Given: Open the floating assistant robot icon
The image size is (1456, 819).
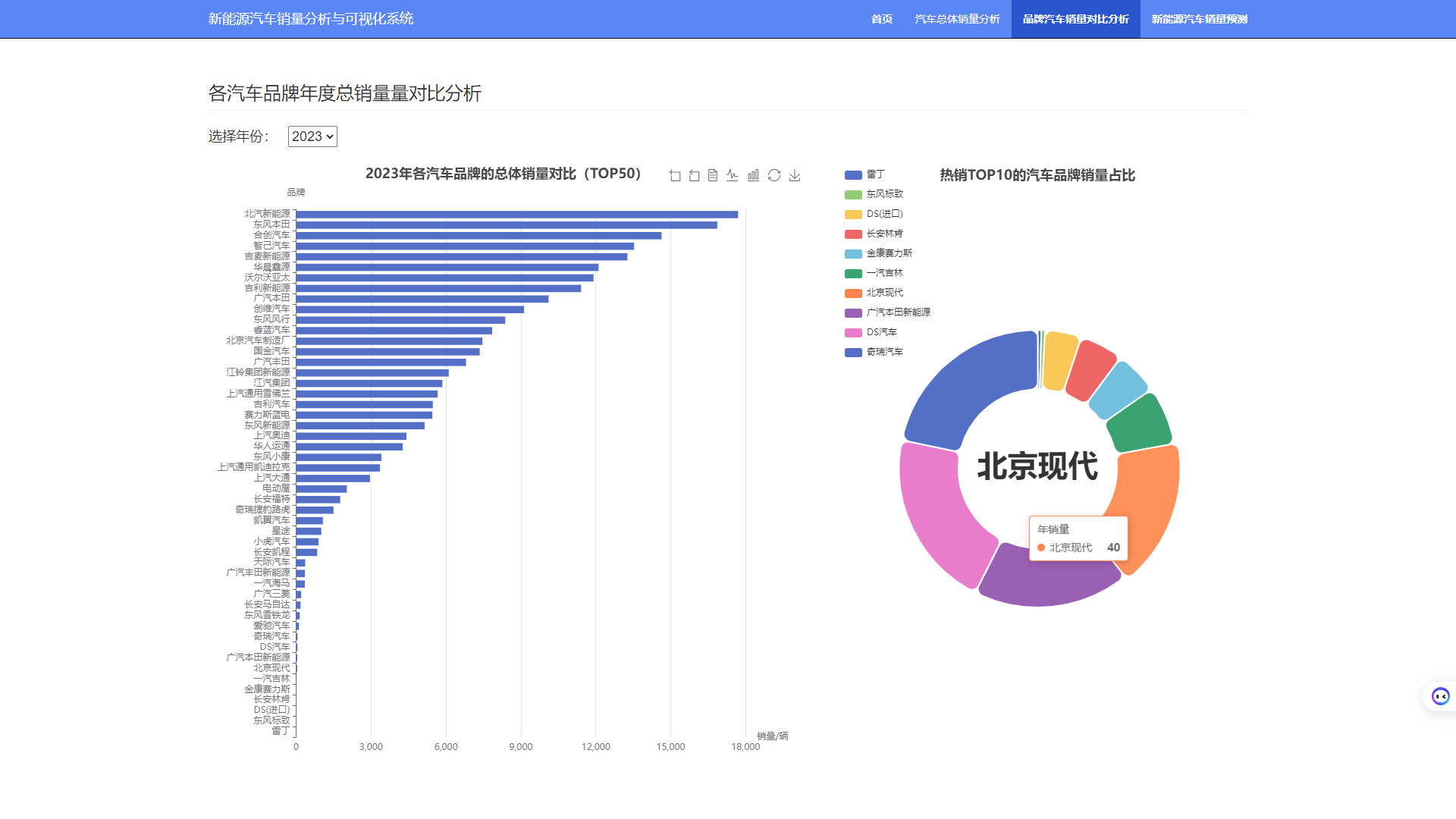Looking at the screenshot, I should [1440, 696].
